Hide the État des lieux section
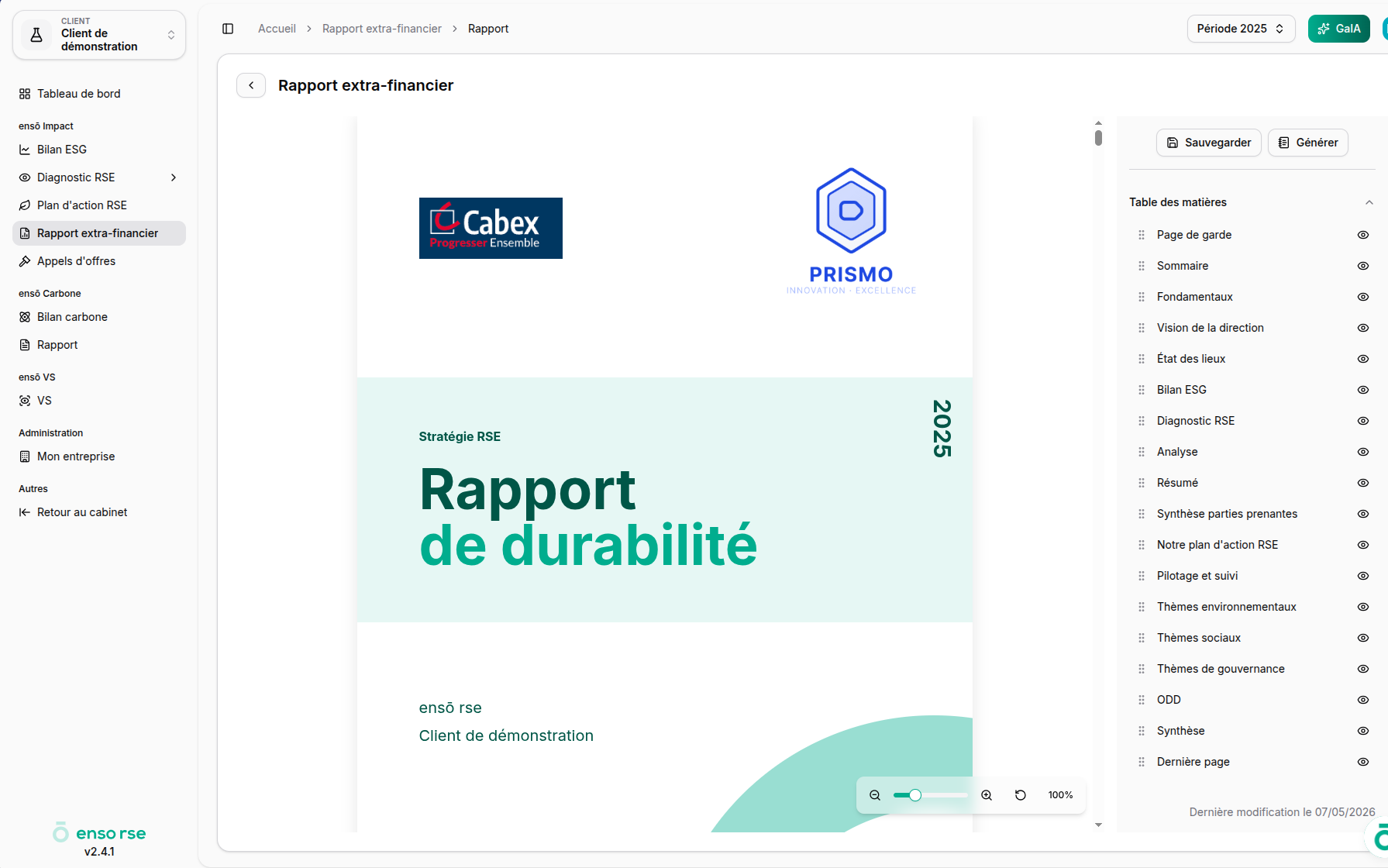 pyautogui.click(x=1363, y=359)
